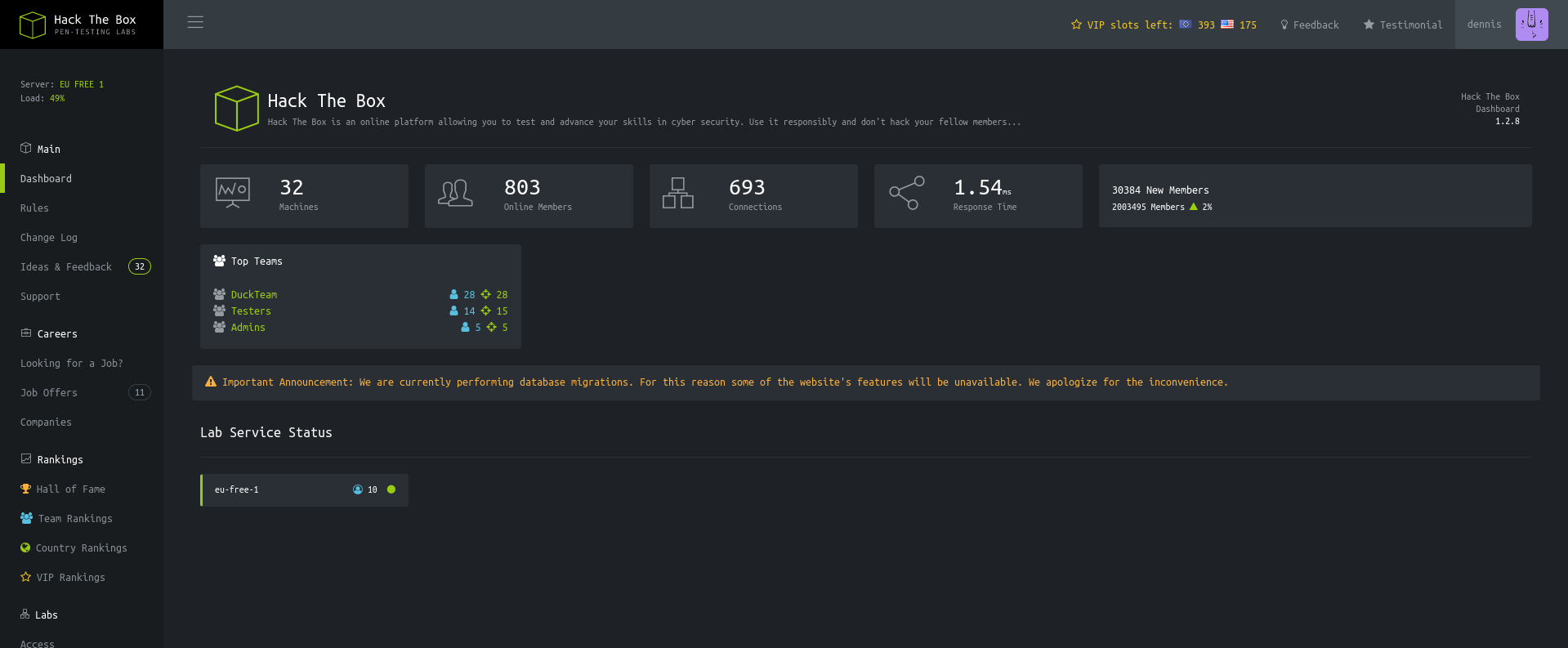The height and width of the screenshot is (648, 1568).
Task: Select the eu-free-1 lab server
Action: [237, 490]
